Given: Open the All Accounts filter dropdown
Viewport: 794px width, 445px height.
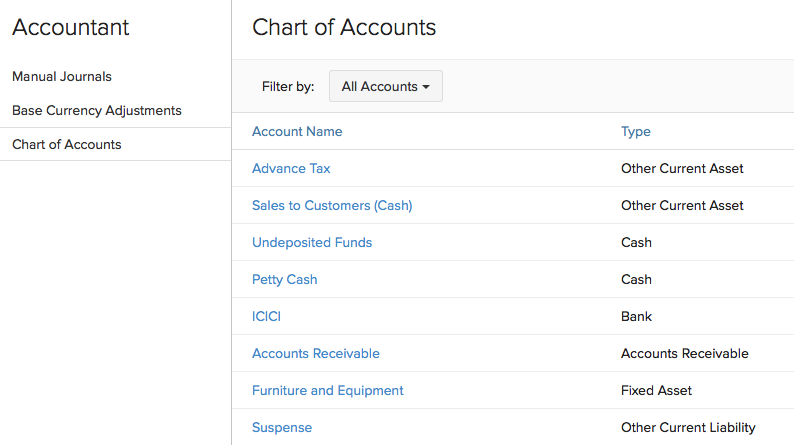Looking at the screenshot, I should pos(385,87).
